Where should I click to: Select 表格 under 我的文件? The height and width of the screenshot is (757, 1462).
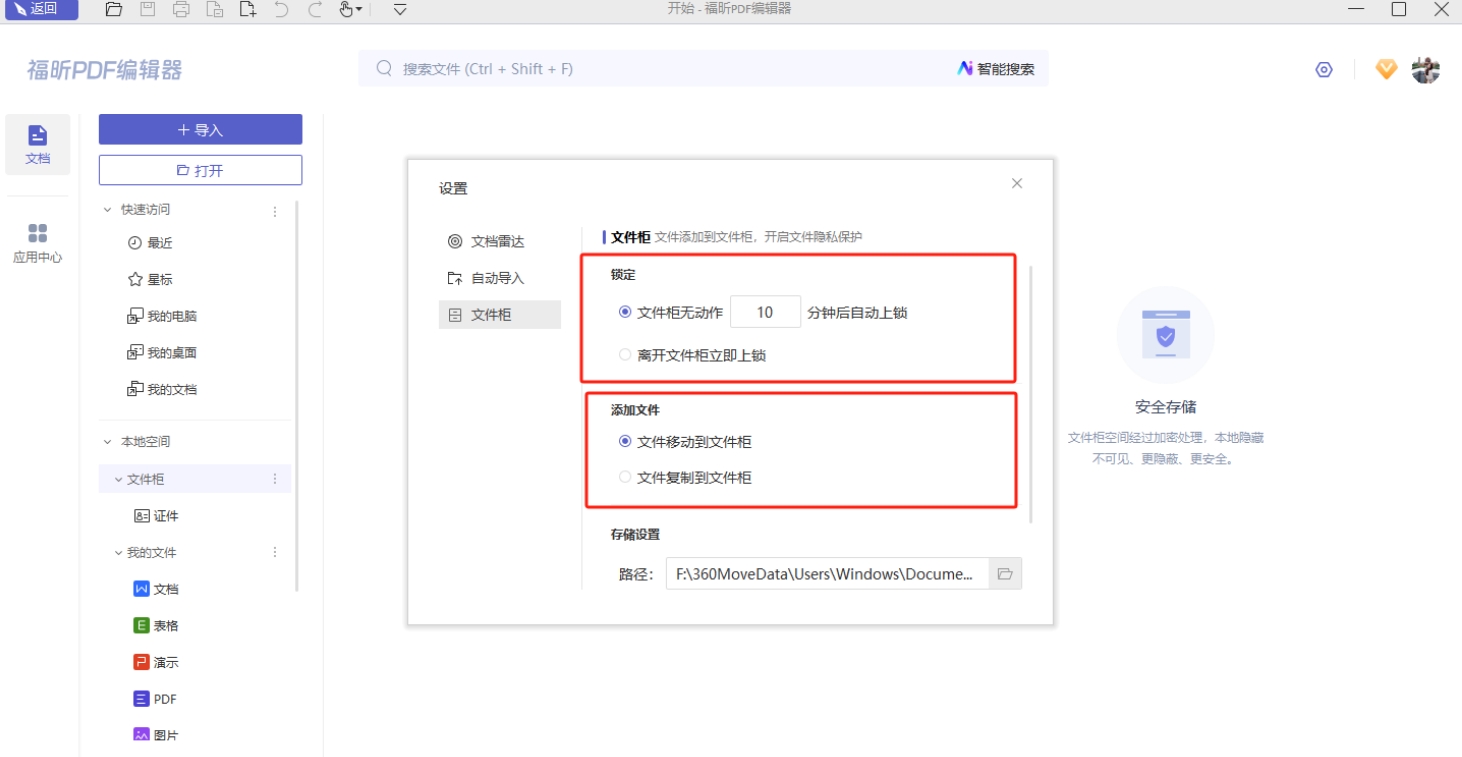[156, 626]
